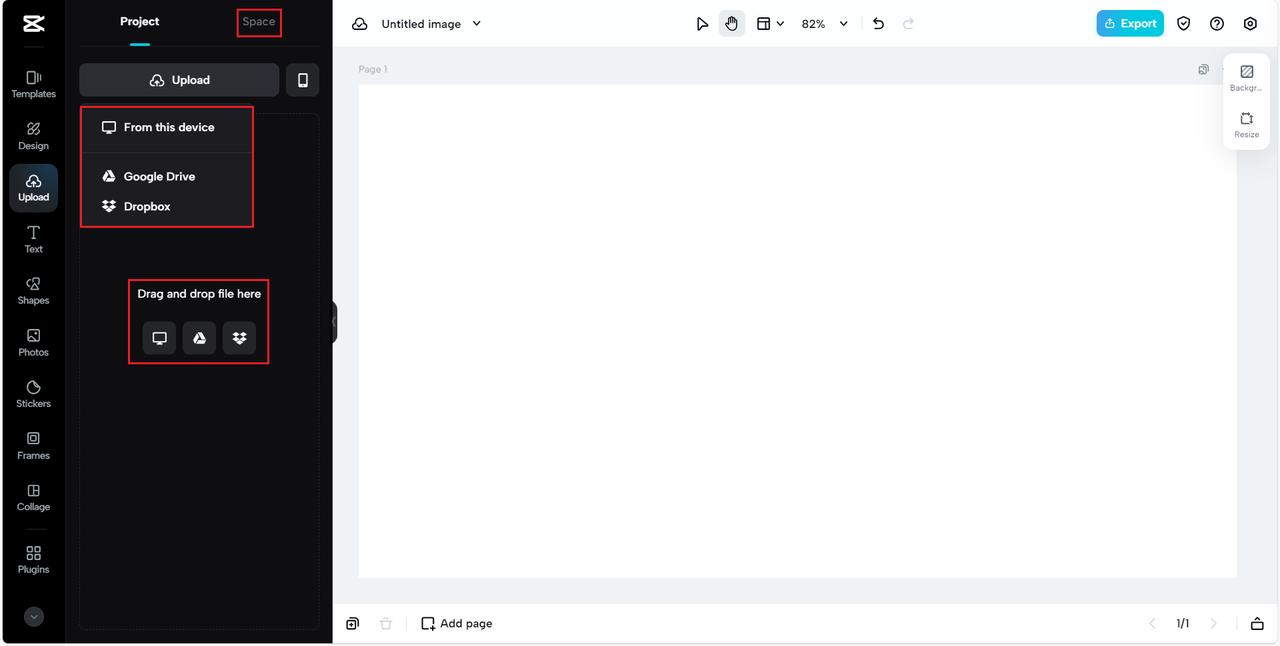
Task: Open the Text sidebar panel
Action: pos(33,240)
